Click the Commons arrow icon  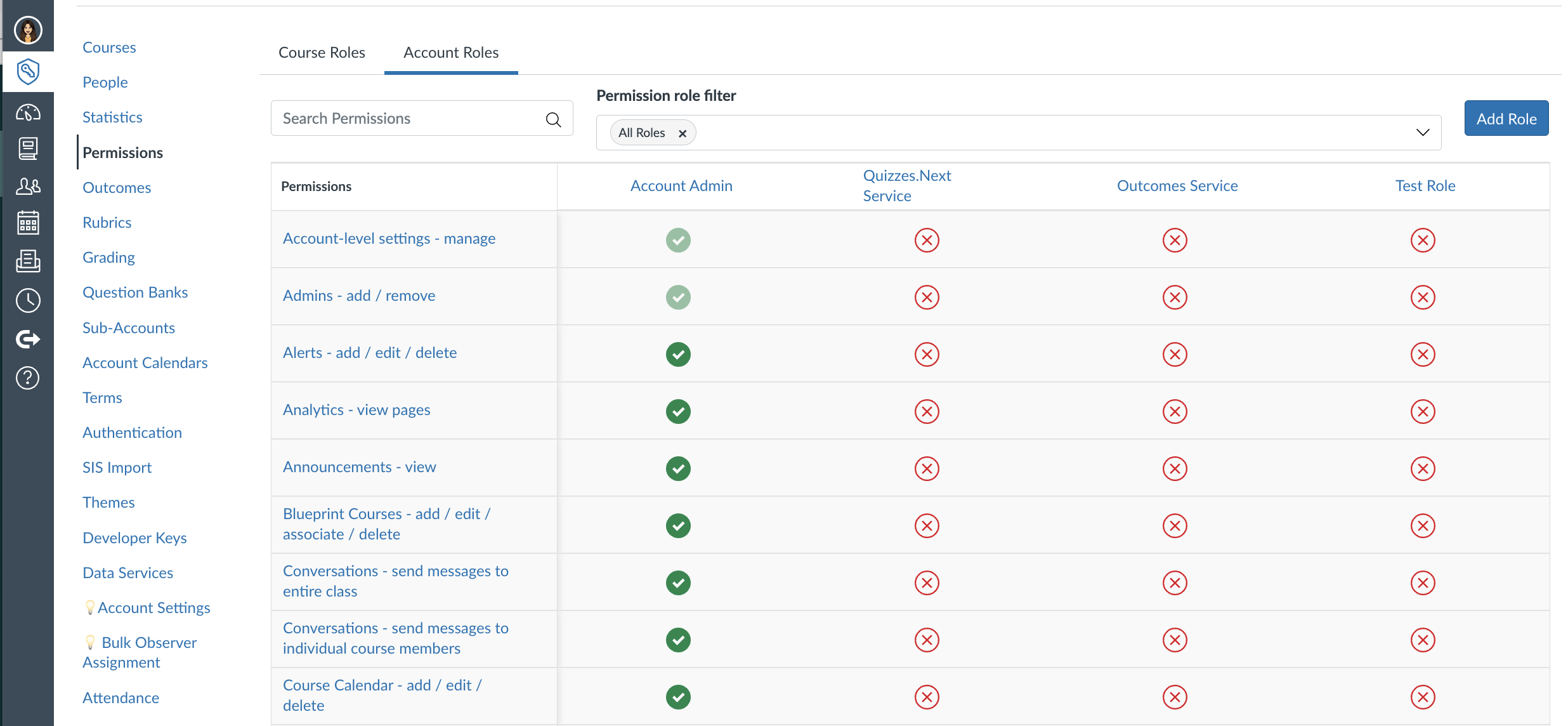28,339
